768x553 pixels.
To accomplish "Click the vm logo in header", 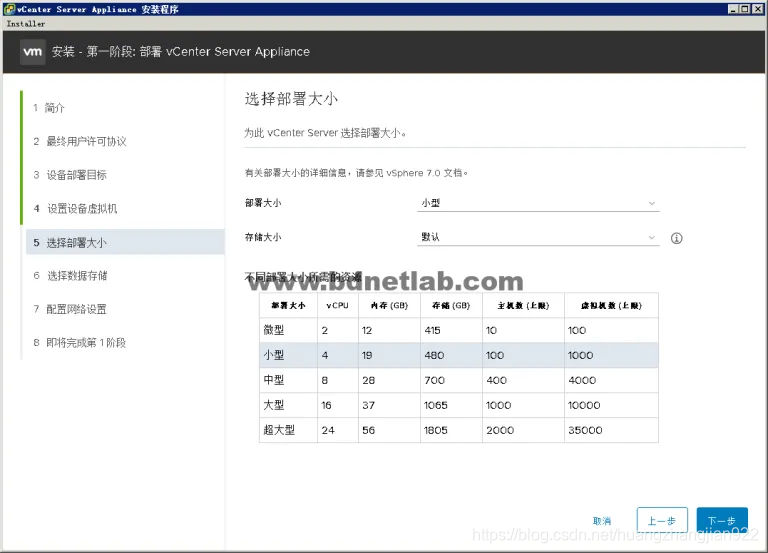I will click(x=33, y=52).
